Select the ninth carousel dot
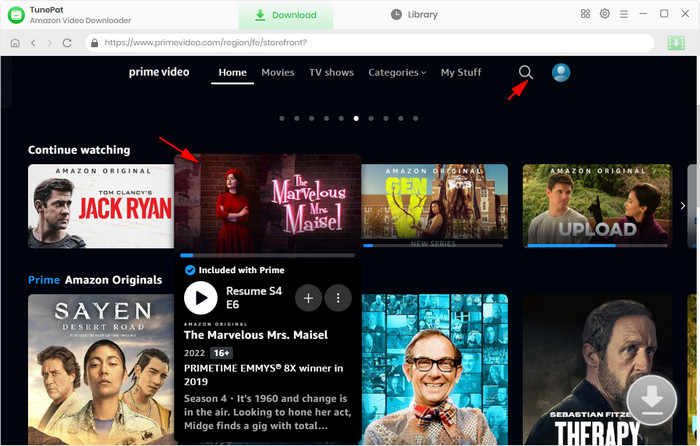The height and width of the screenshot is (446, 700). [400, 119]
